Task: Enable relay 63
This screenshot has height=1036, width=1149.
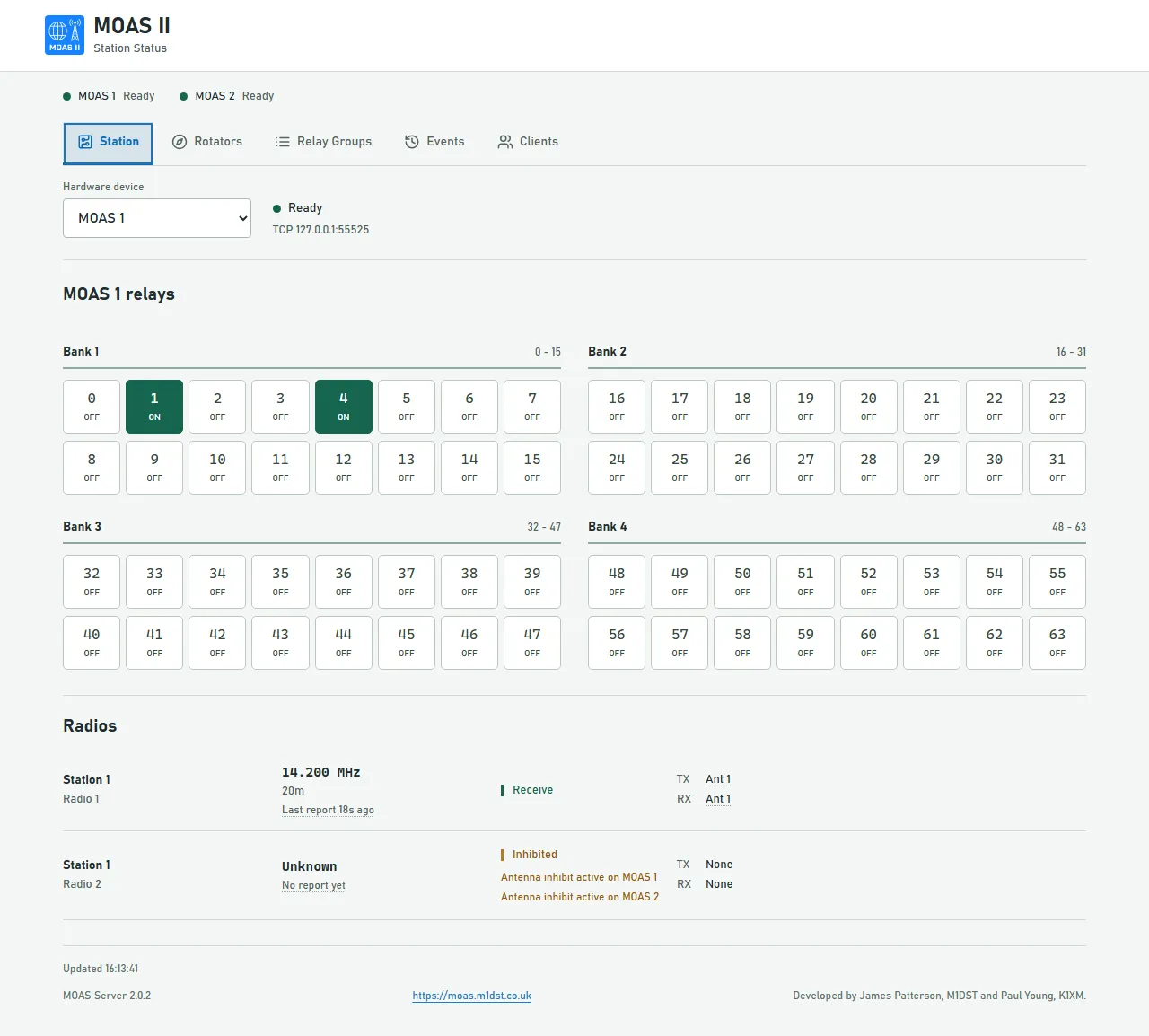Action: (x=1057, y=643)
